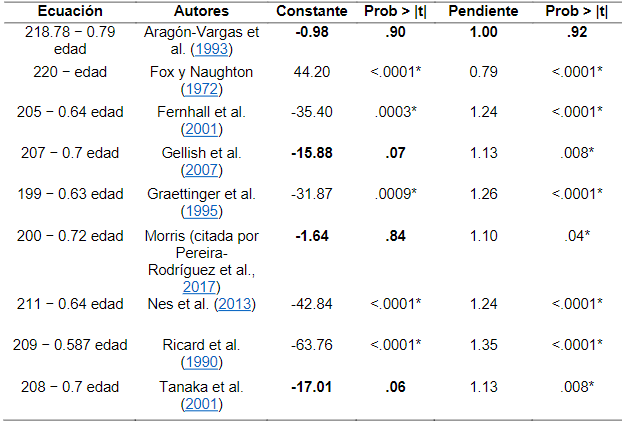Viewport: 626px width, 422px height.
Task: Select the bold .84 probability value
Action: pos(394,236)
